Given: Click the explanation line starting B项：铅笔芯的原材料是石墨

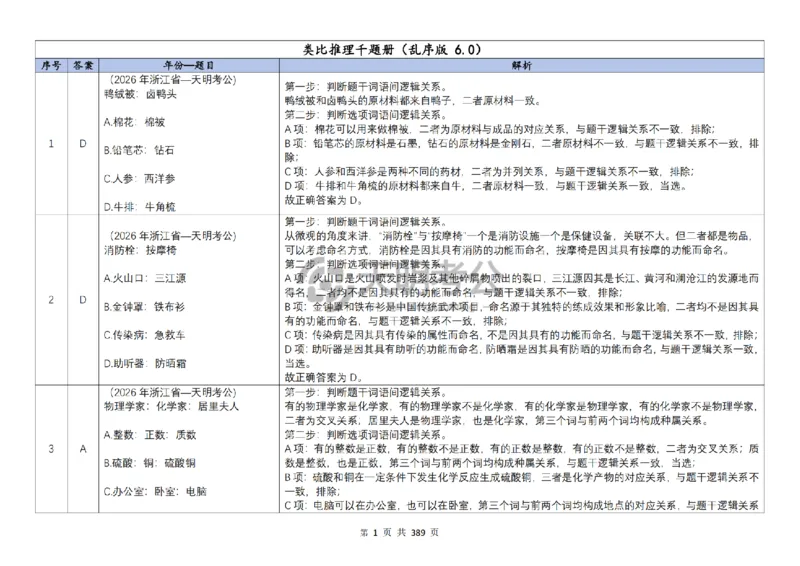Looking at the screenshot, I should (x=521, y=143).
